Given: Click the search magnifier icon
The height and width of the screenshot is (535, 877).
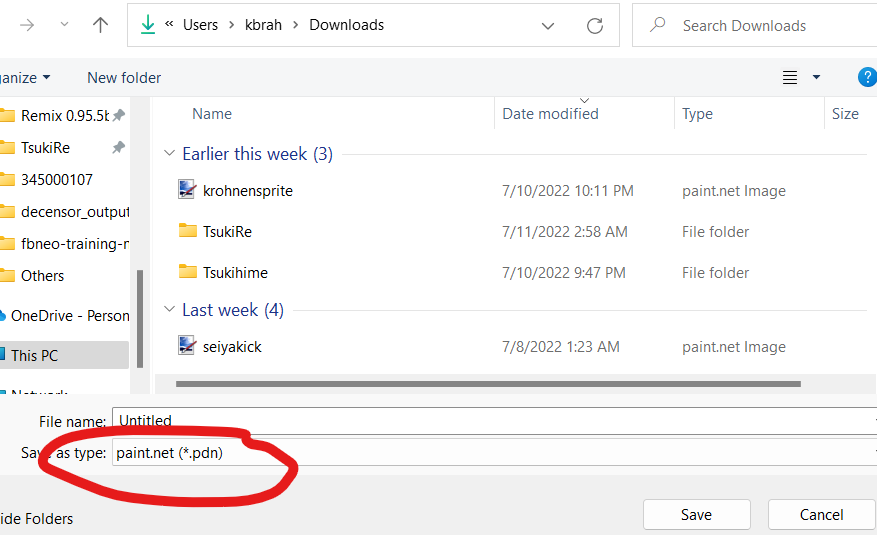Looking at the screenshot, I should (658, 25).
